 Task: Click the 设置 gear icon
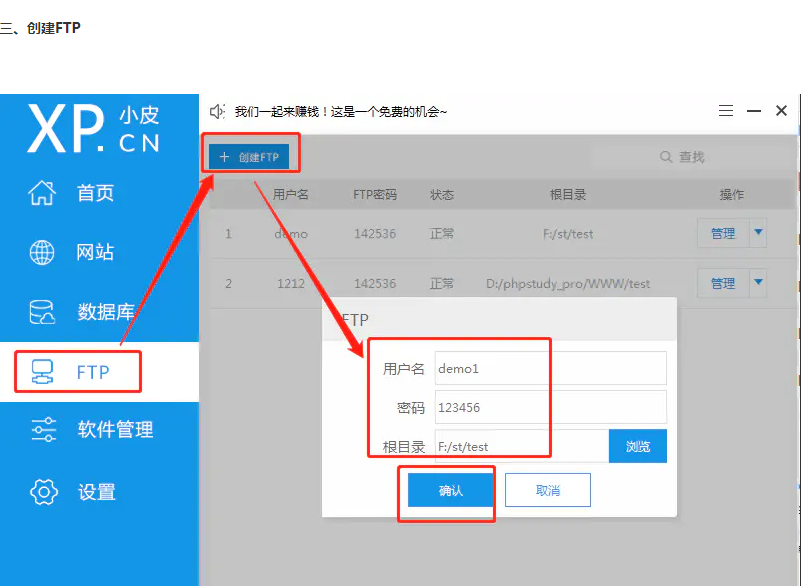43,492
